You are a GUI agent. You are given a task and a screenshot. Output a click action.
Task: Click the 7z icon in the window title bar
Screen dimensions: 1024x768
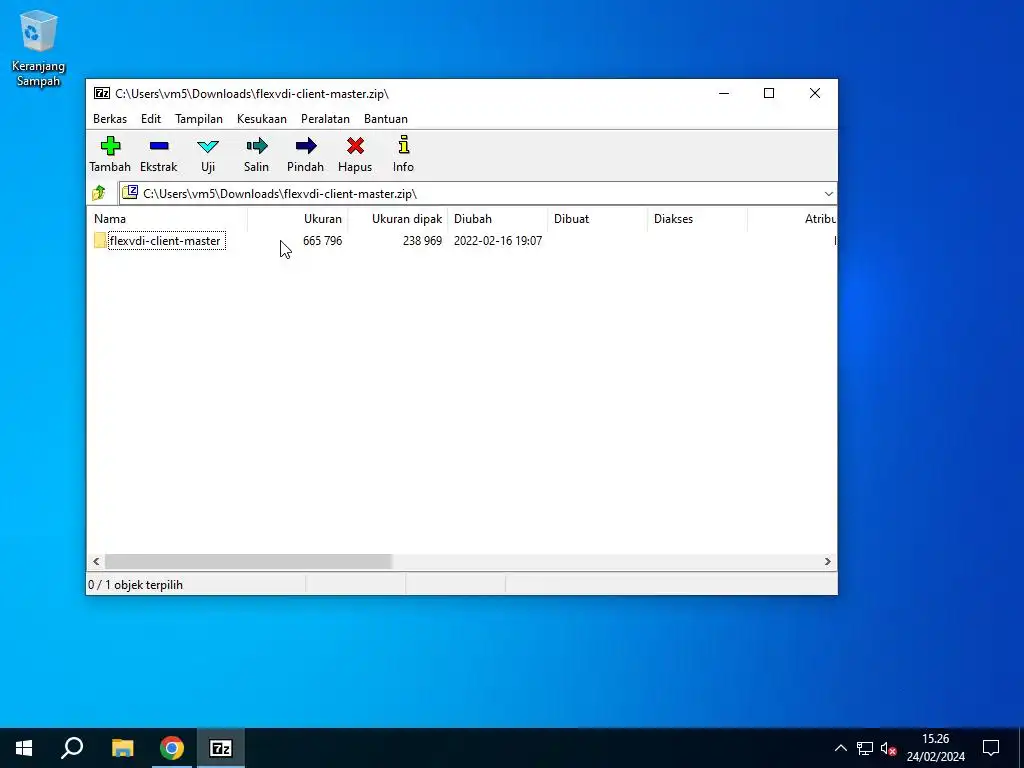pyautogui.click(x=102, y=93)
